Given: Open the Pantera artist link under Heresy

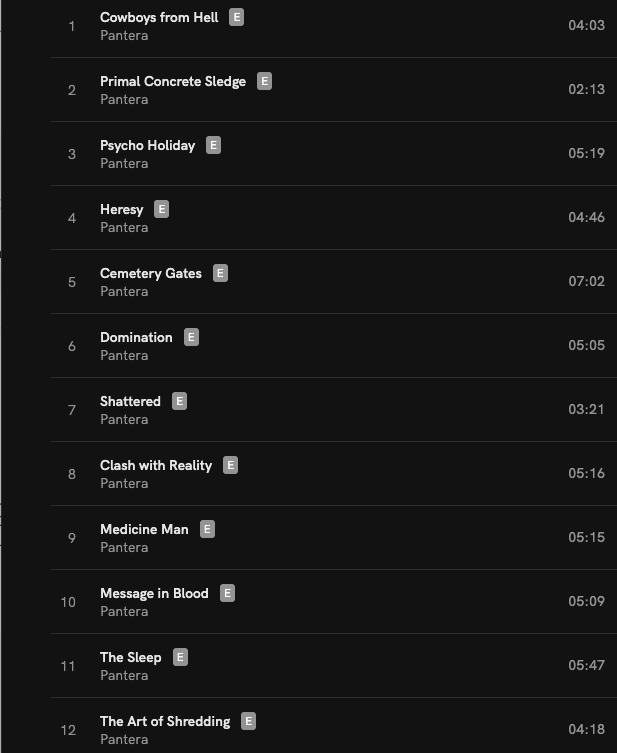Looking at the screenshot, I should coord(124,227).
